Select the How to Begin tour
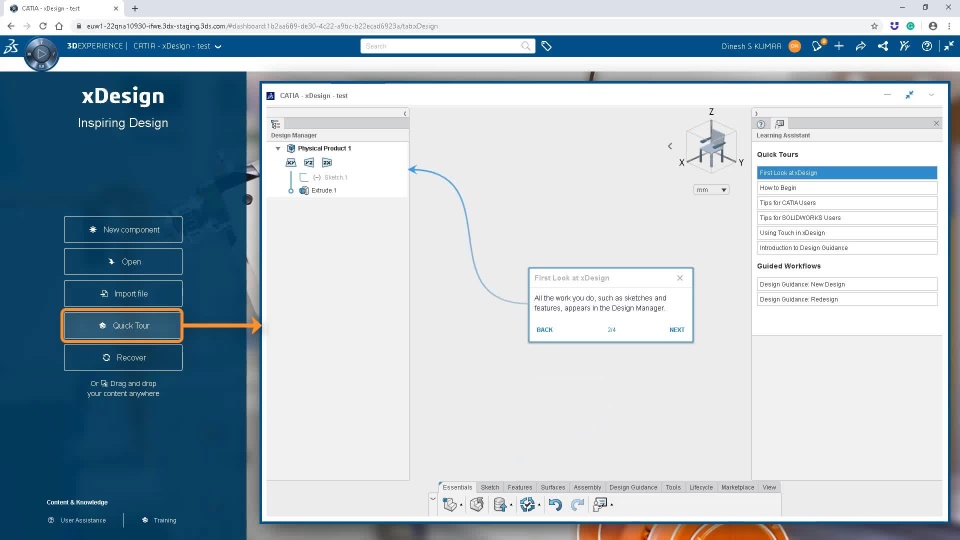960x540 pixels. tap(847, 188)
